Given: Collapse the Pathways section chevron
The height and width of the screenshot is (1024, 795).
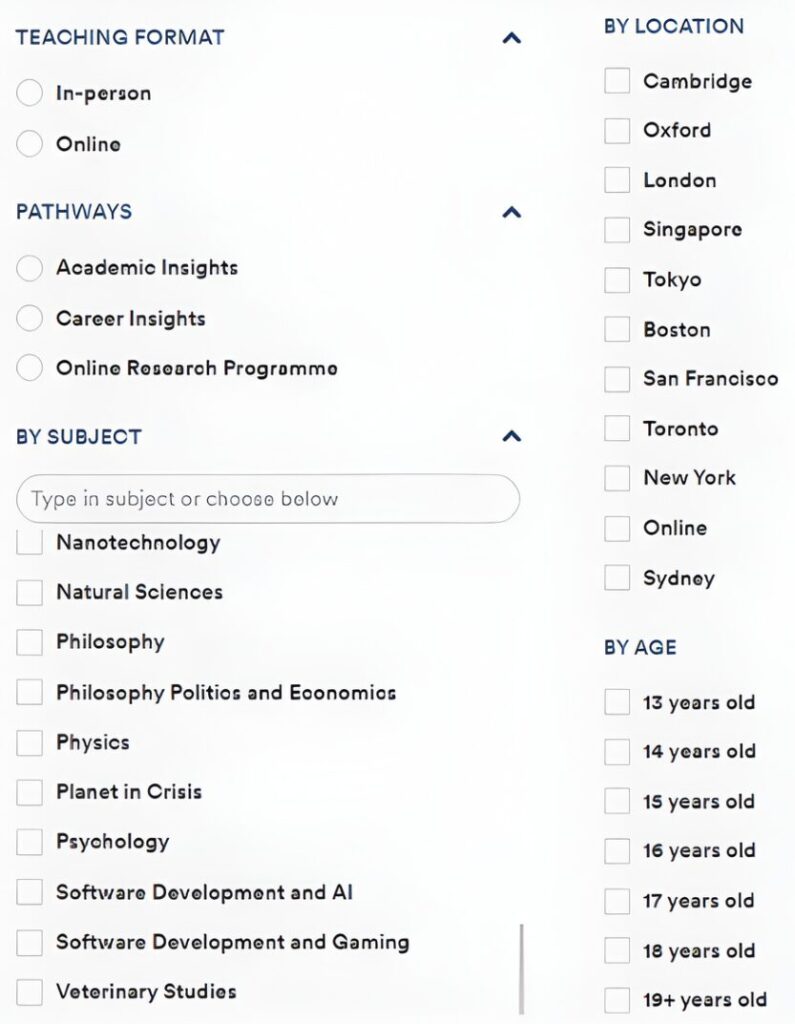Looking at the screenshot, I should click(x=512, y=212).
